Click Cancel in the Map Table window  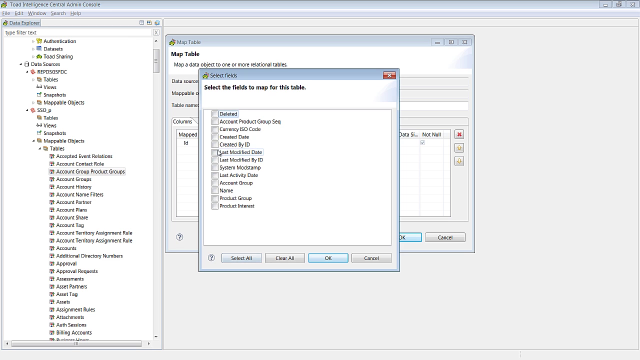tap(445, 237)
